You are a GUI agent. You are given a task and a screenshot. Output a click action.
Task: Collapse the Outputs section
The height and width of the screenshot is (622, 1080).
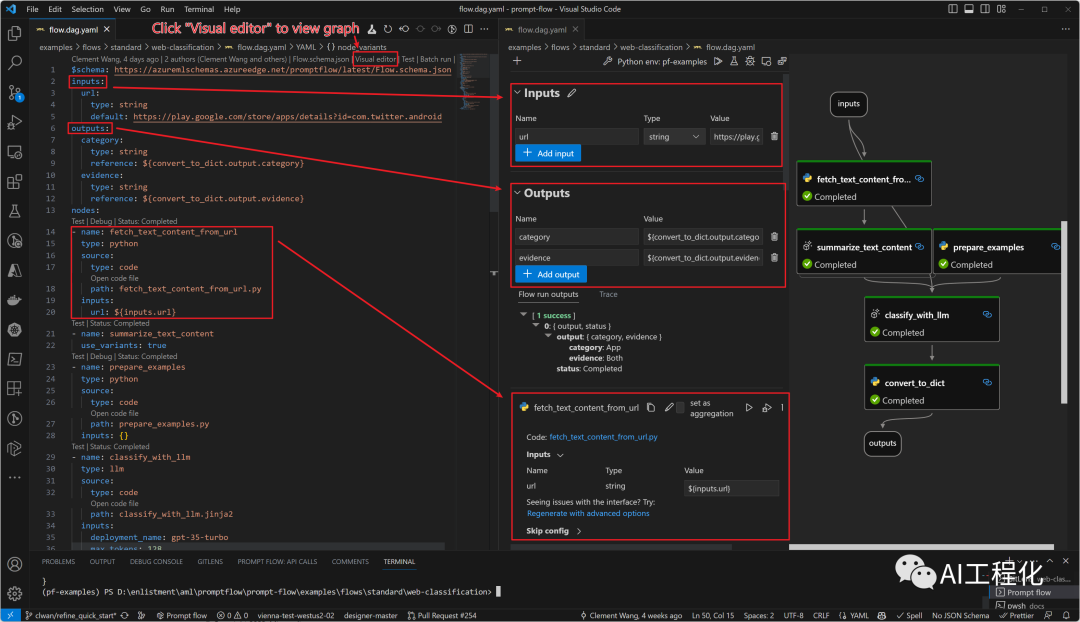[x=517, y=193]
